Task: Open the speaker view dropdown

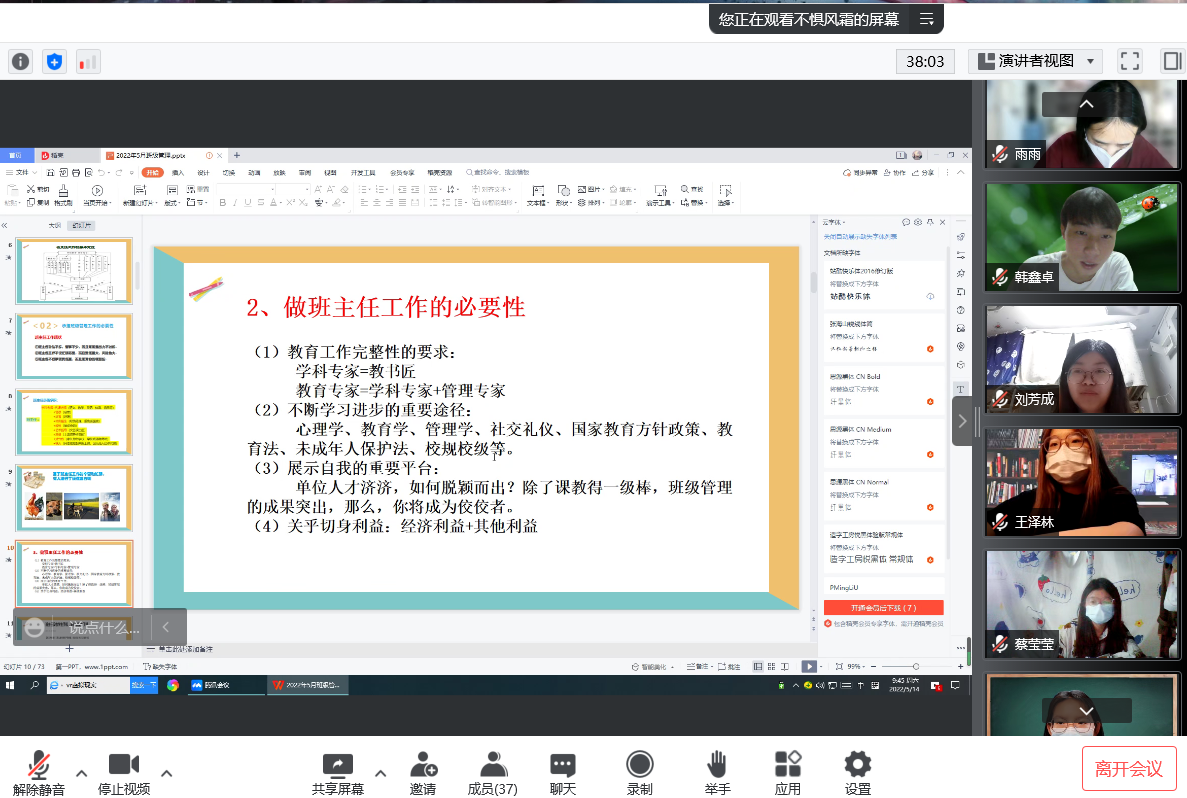Action: [1035, 61]
